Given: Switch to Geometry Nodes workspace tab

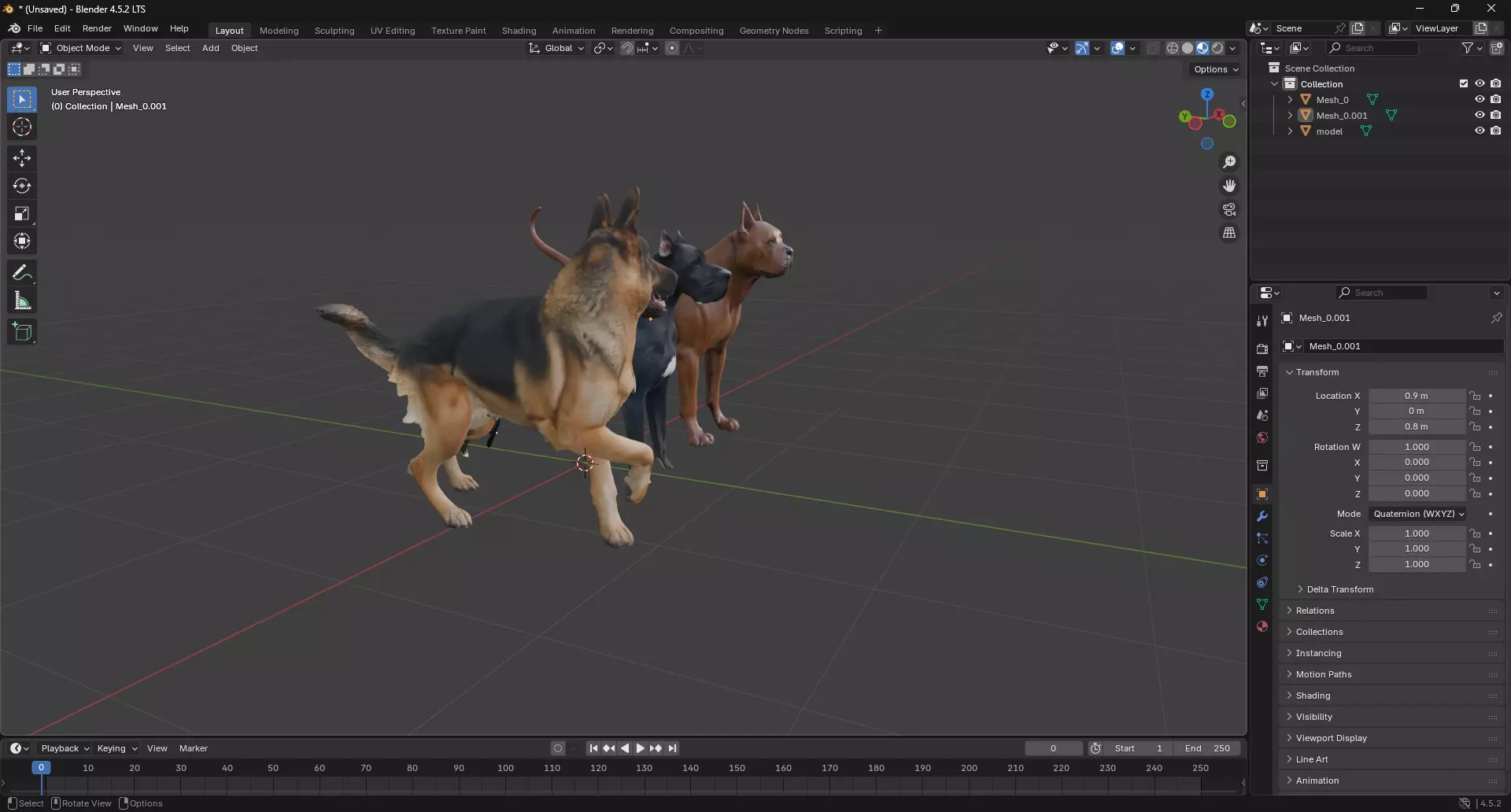Looking at the screenshot, I should click(x=774, y=31).
